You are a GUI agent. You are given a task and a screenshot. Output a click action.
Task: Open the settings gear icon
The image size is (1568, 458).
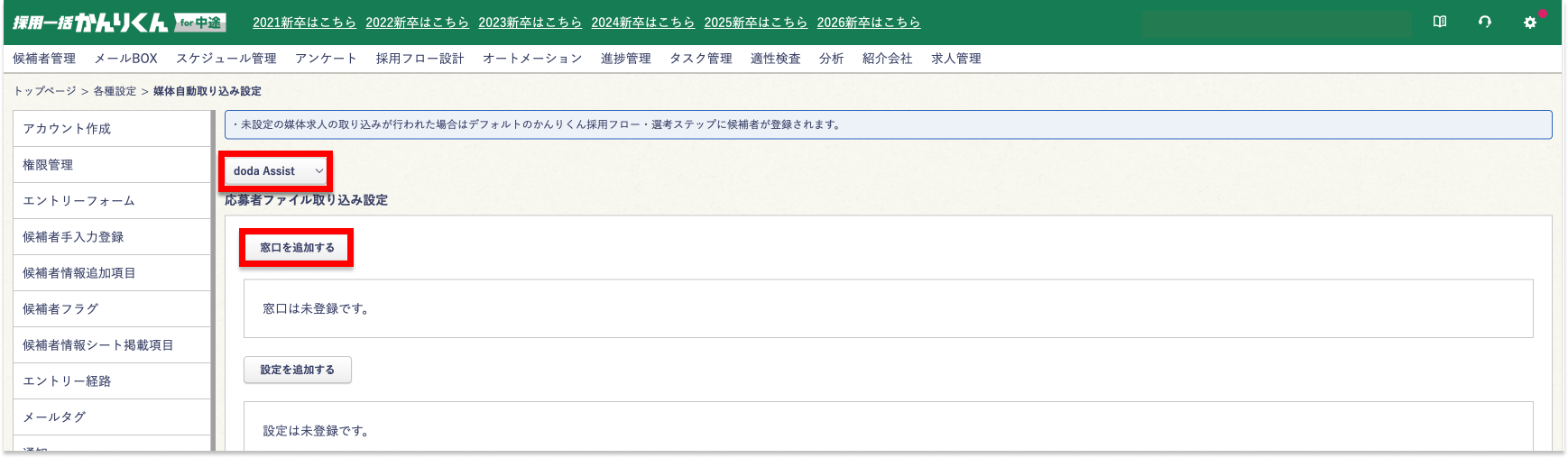1530,23
